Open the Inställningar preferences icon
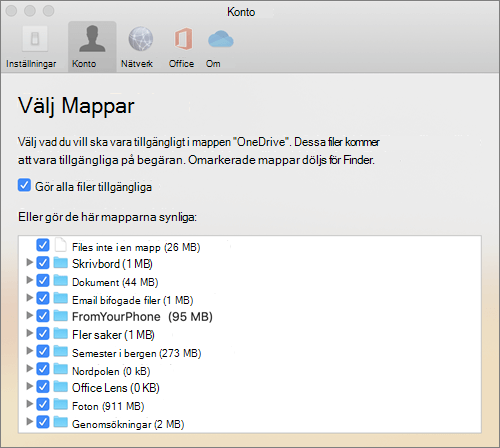 tap(35, 39)
